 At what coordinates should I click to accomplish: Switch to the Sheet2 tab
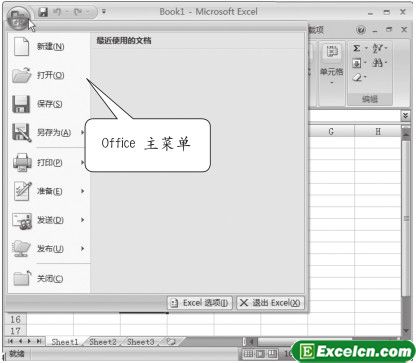(103, 342)
